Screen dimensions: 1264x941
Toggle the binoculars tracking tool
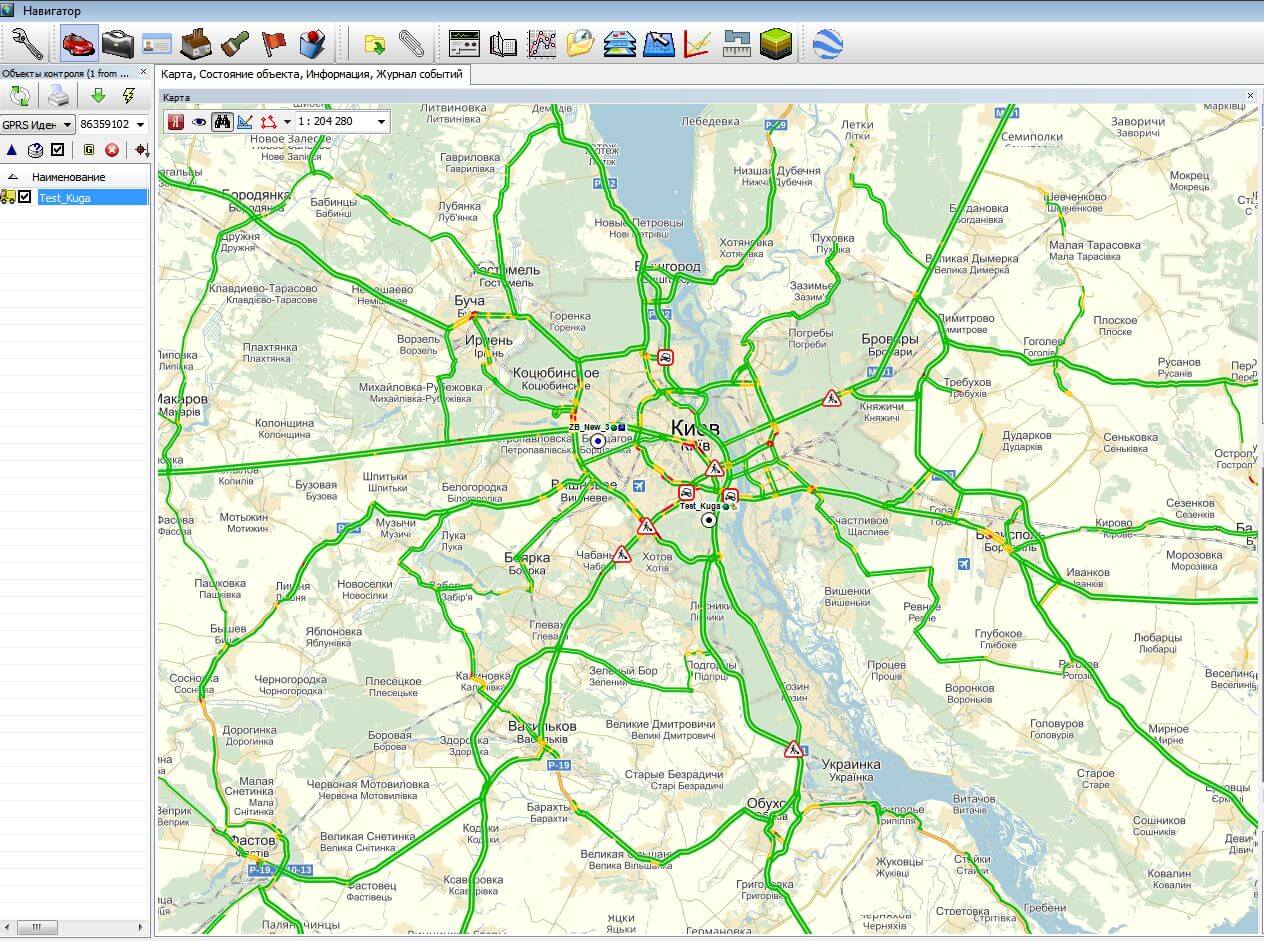click(x=222, y=122)
